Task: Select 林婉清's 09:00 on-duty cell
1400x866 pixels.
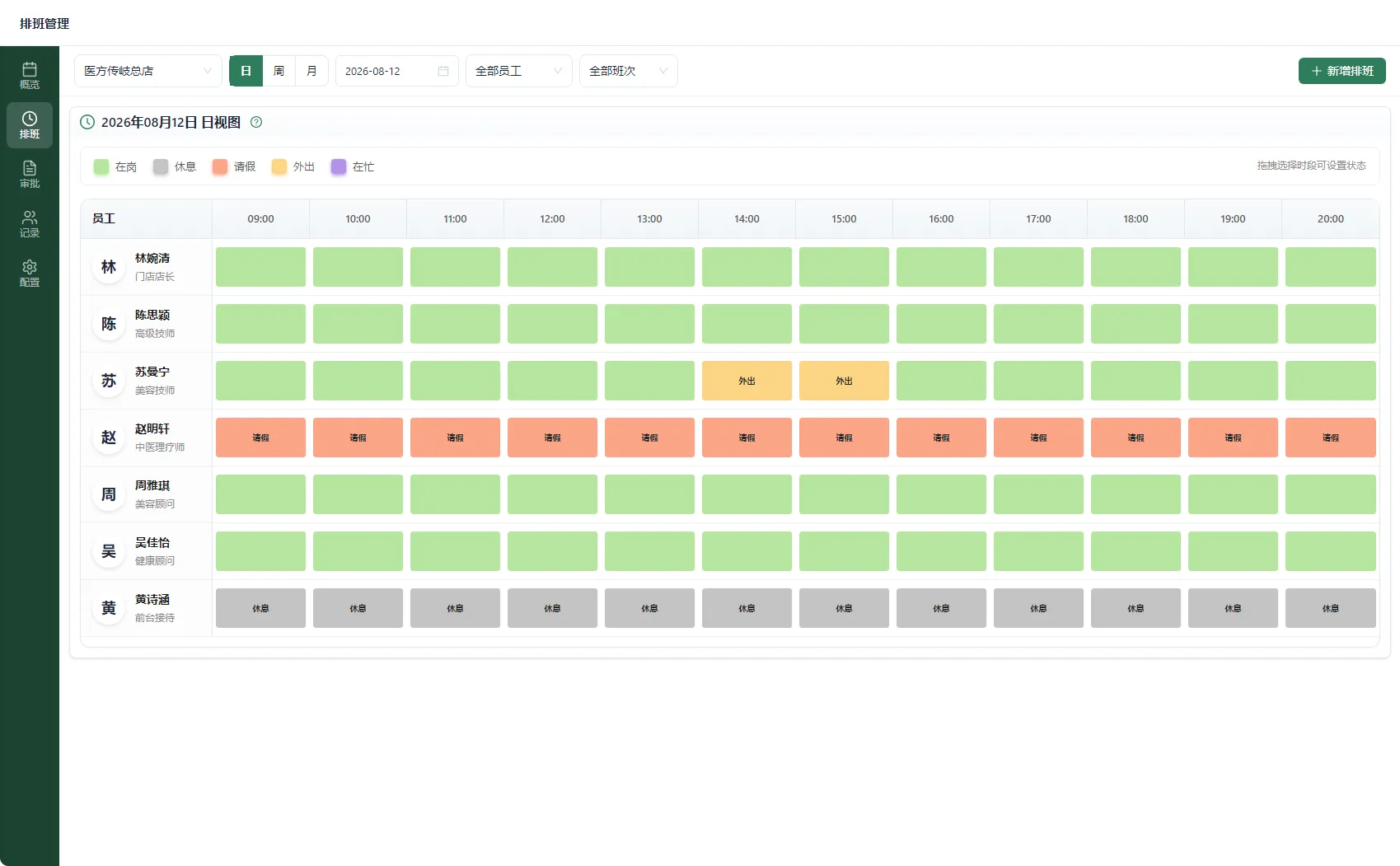Action: pos(260,267)
